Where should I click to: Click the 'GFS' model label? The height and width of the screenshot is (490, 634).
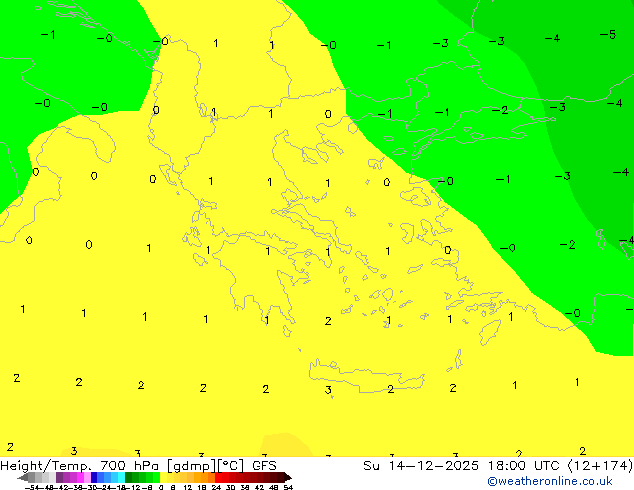(x=264, y=466)
